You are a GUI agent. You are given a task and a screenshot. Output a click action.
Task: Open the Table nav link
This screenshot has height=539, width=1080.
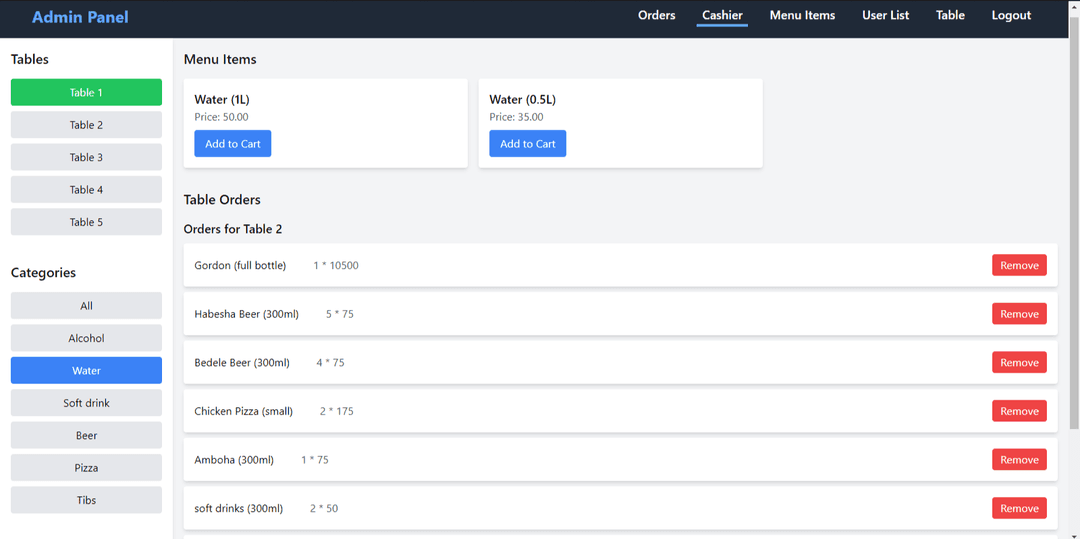pos(950,15)
